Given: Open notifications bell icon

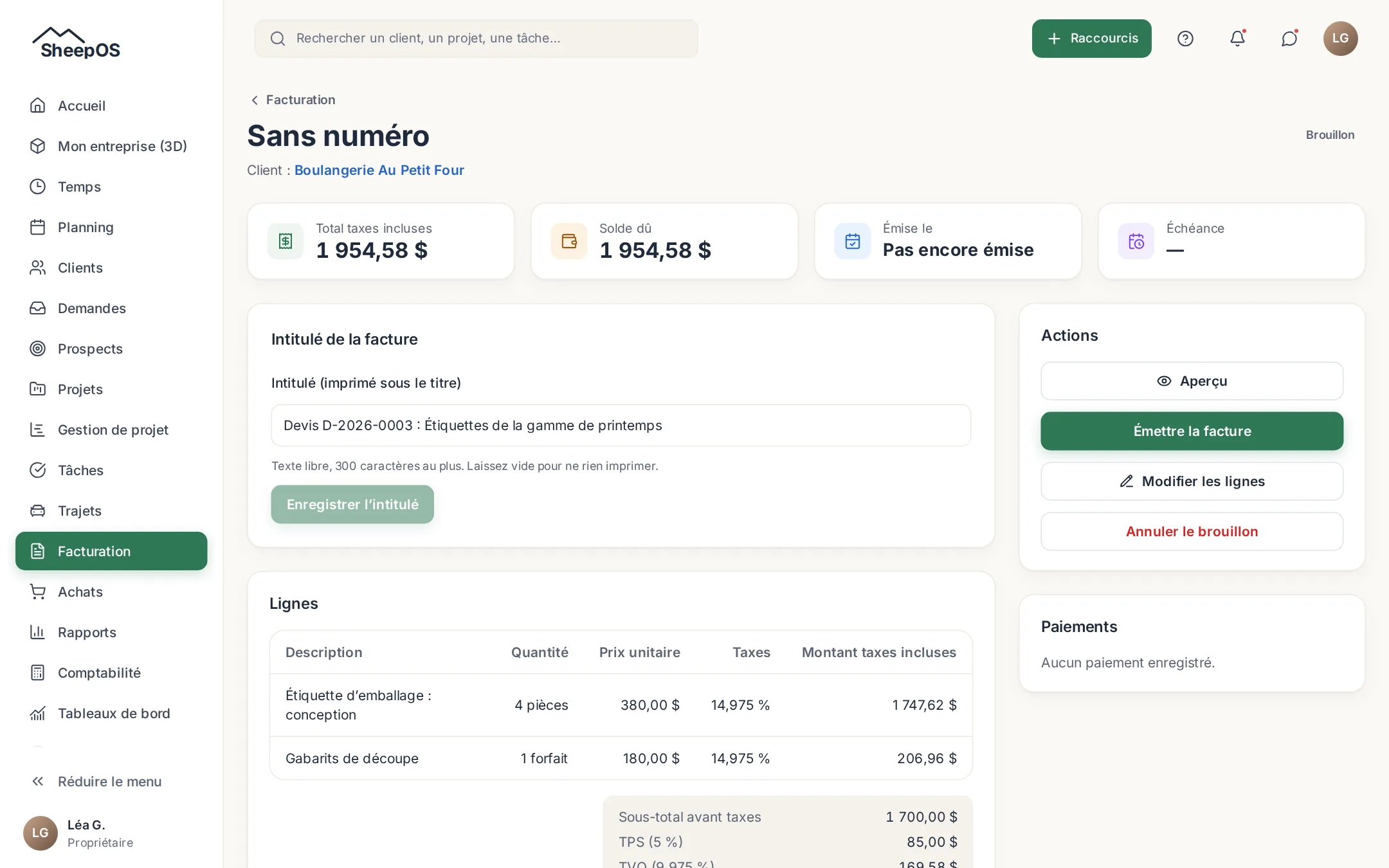Looking at the screenshot, I should coord(1237,39).
